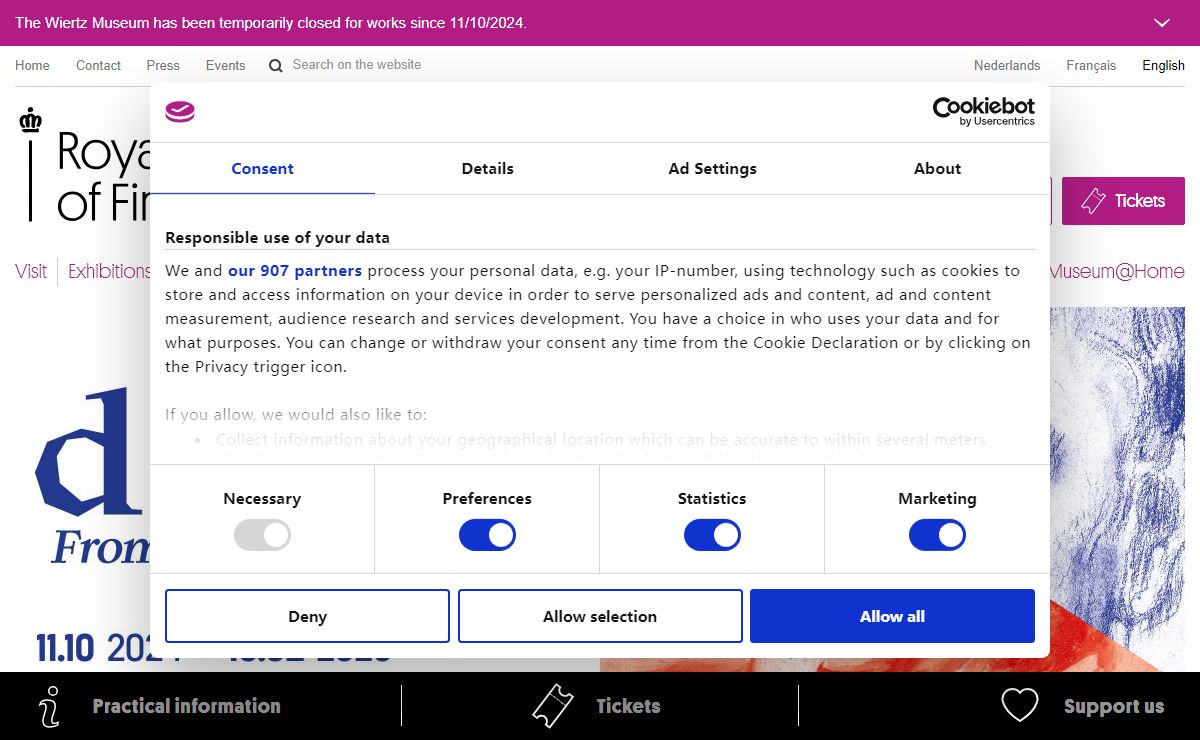Click the info icon in bottom bar
This screenshot has width=1200, height=740.
48,706
